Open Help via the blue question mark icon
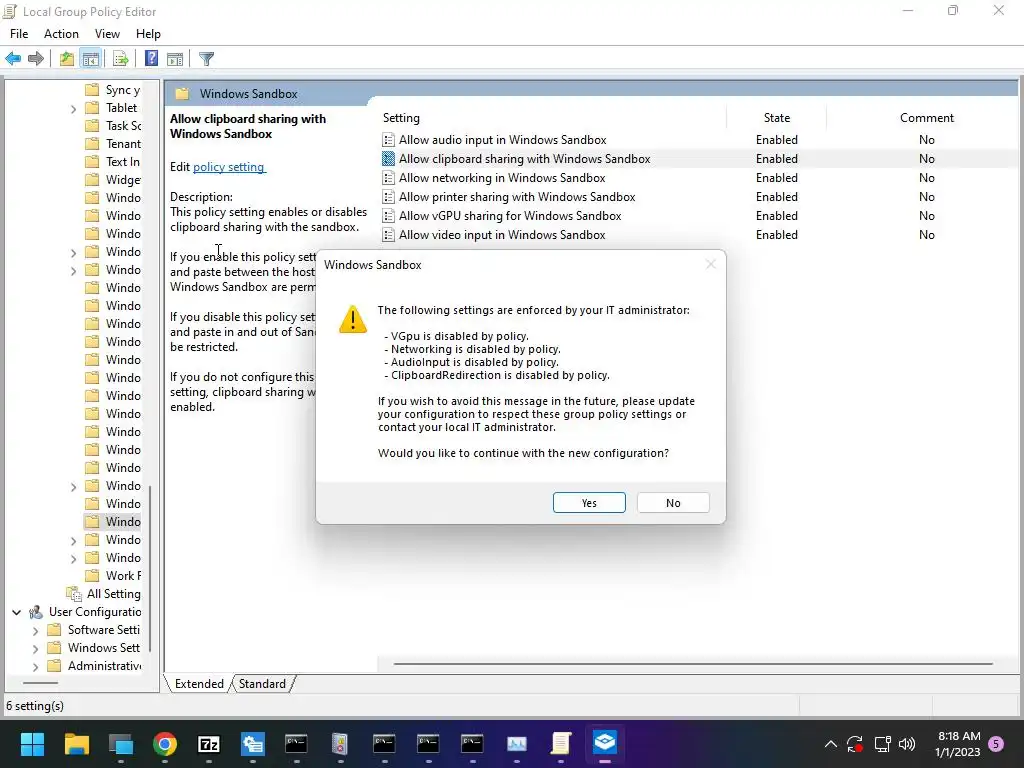The width and height of the screenshot is (1024, 768). 151,58
